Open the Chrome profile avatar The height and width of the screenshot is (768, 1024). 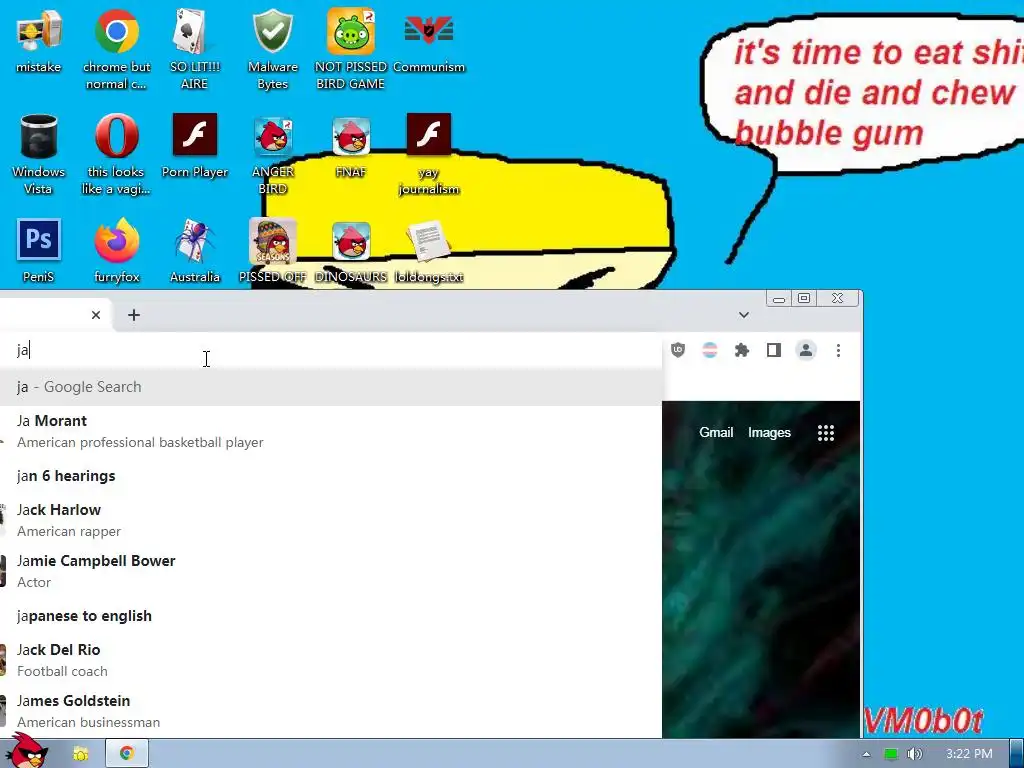[x=806, y=351]
